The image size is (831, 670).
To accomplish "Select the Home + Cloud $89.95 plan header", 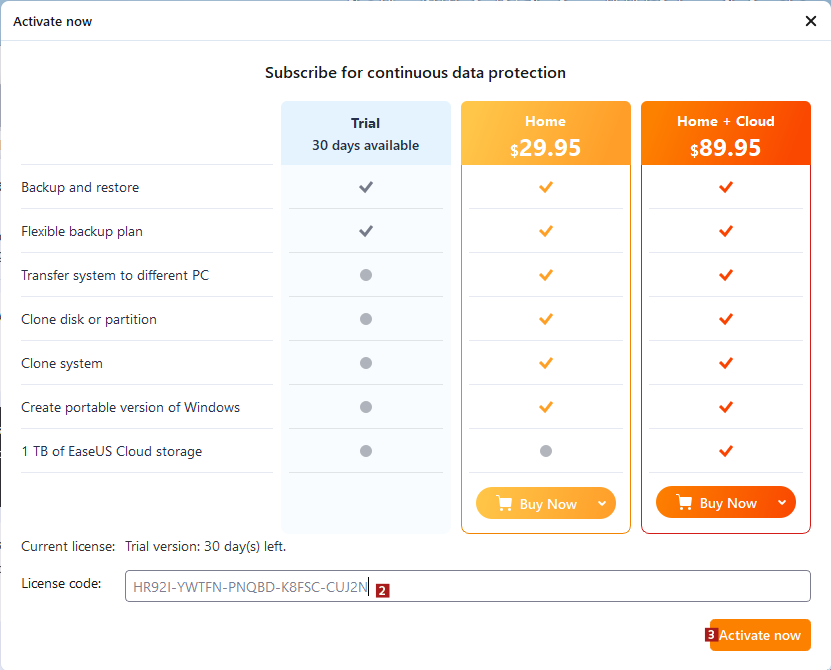I will pyautogui.click(x=726, y=134).
